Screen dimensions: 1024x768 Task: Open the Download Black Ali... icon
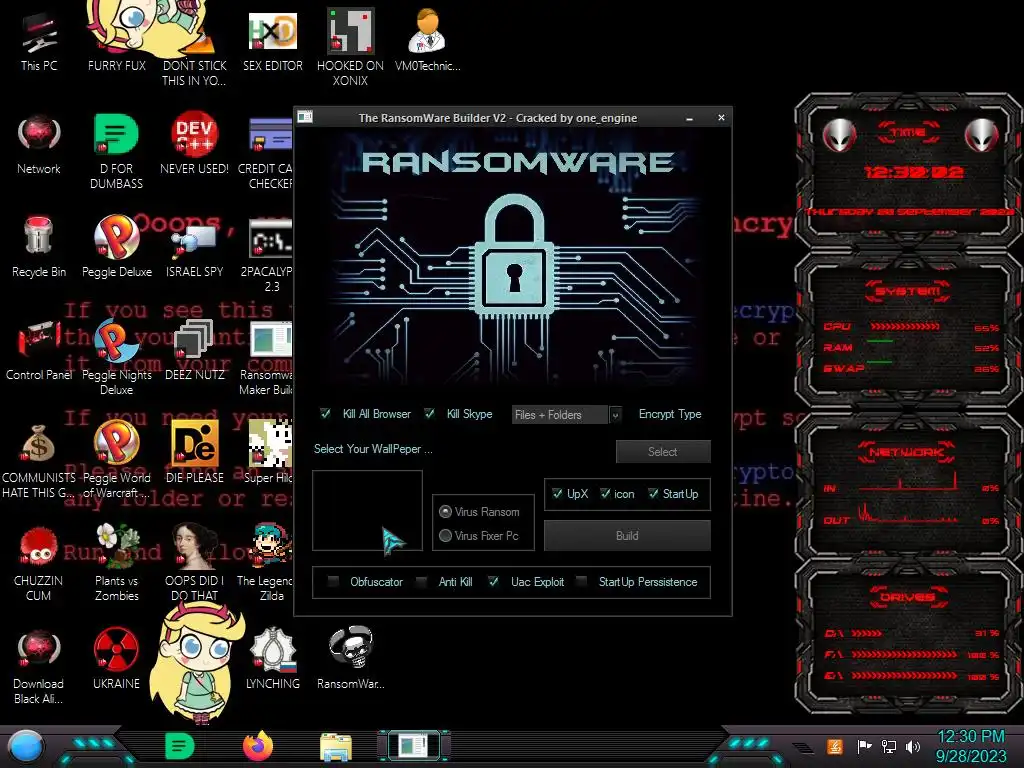pos(39,667)
